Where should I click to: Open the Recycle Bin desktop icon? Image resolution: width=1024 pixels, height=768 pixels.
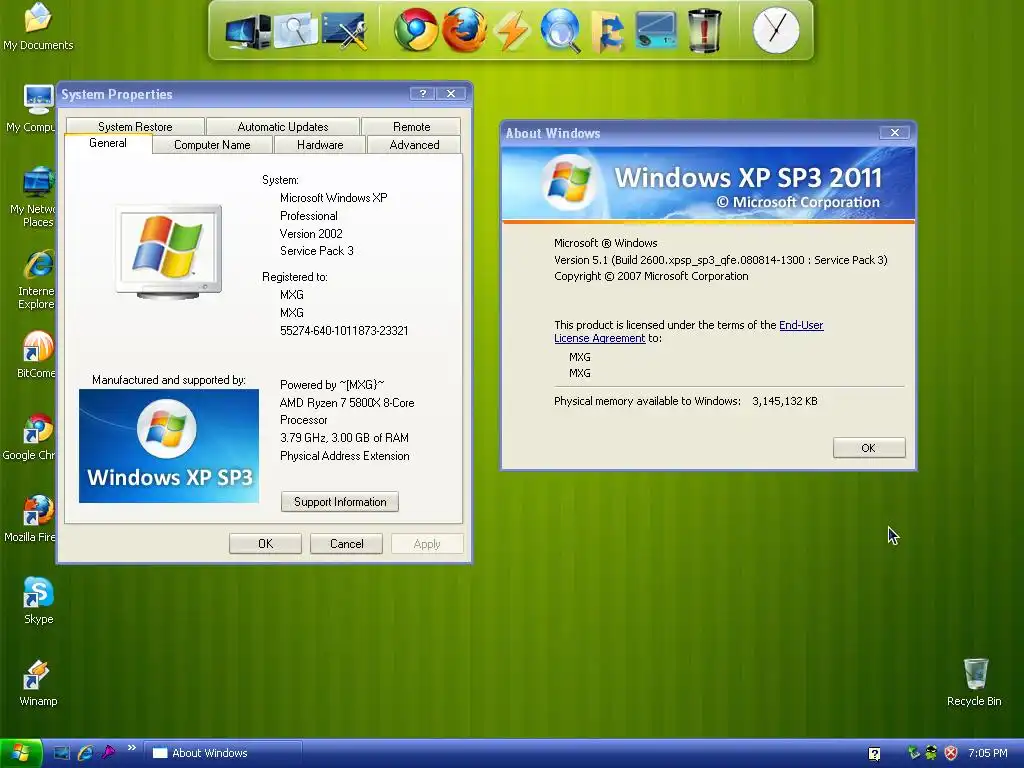(974, 683)
